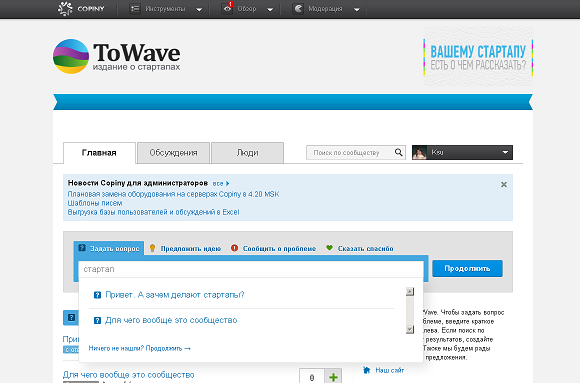Click the green heart thanks icon
The image size is (581, 384).
[329, 248]
